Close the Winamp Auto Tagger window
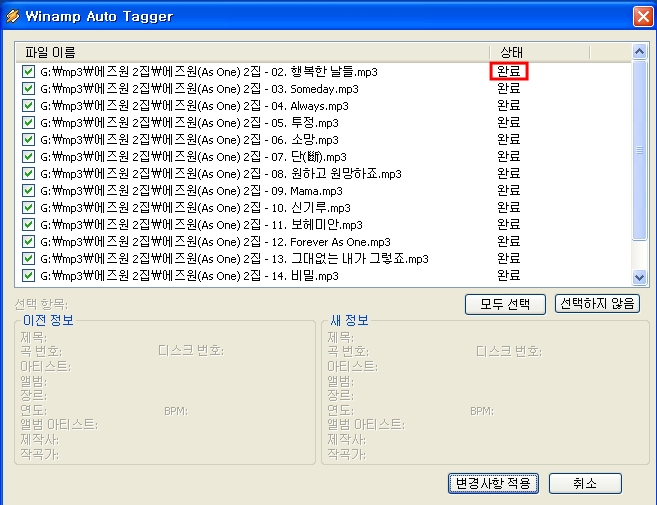Viewport: 657px width, 505px height. [643, 16]
